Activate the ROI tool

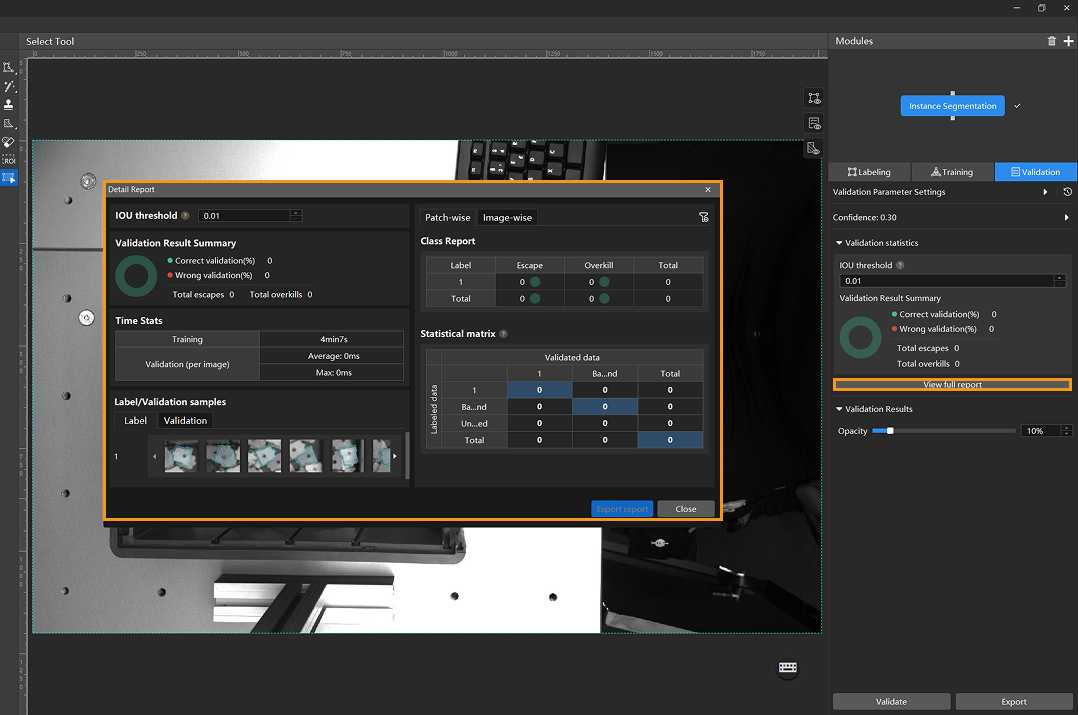point(8,160)
